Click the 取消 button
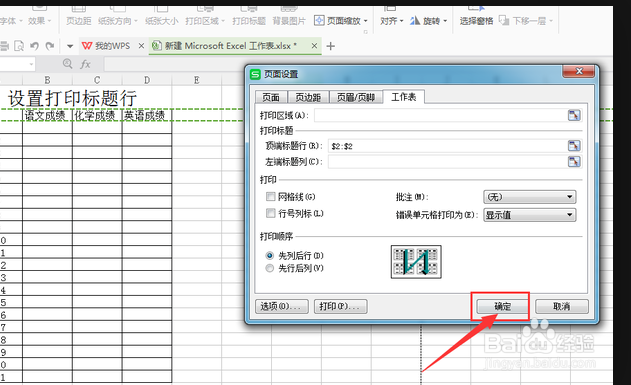 pyautogui.click(x=561, y=307)
